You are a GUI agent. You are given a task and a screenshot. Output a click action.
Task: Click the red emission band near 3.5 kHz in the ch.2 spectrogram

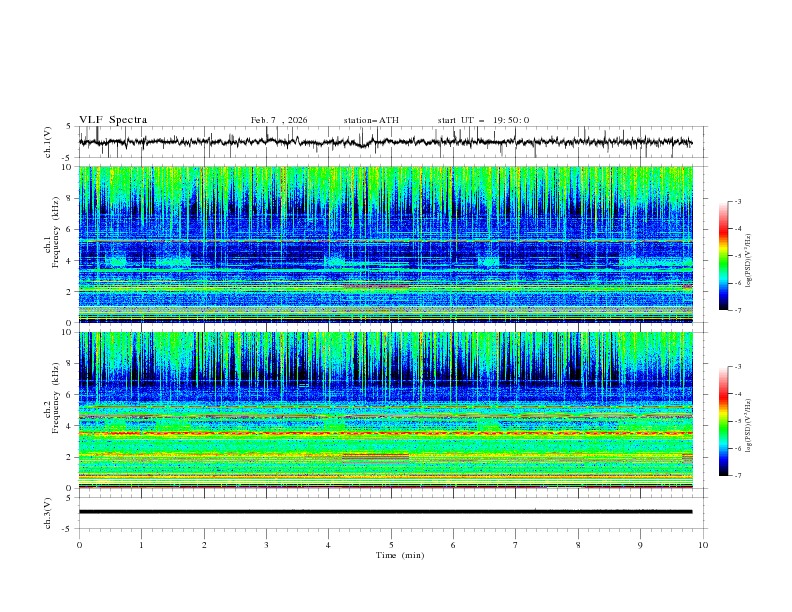pyautogui.click(x=385, y=434)
